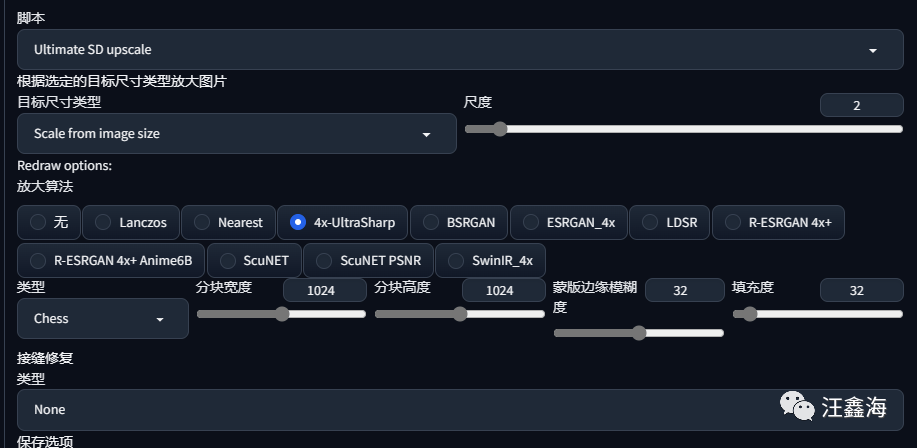Click the 分块宽度 number field showing 1024
This screenshot has height=448, width=917.
point(325,290)
